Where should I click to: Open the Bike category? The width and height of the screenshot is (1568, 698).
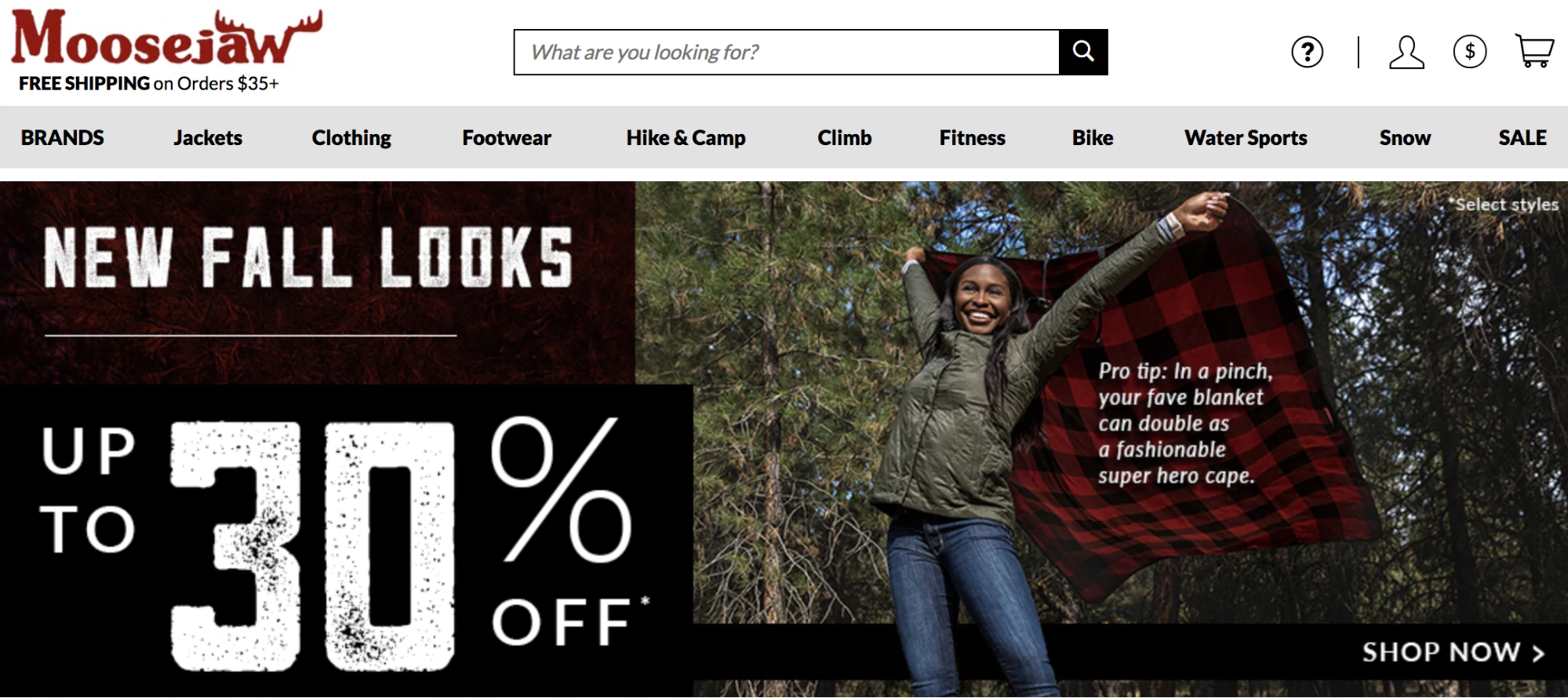point(1093,137)
